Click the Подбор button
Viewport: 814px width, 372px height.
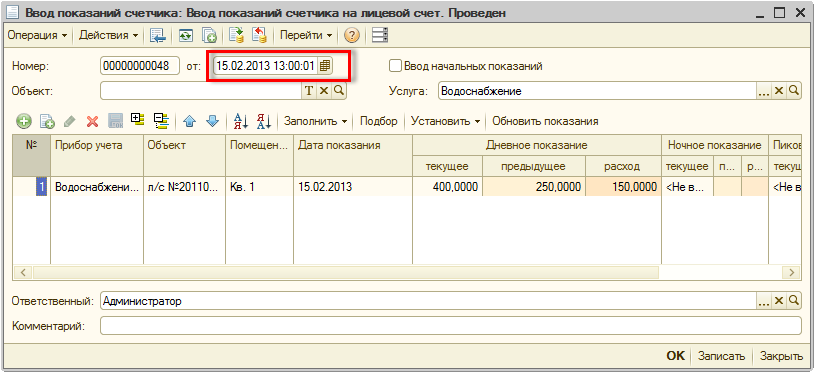379,121
